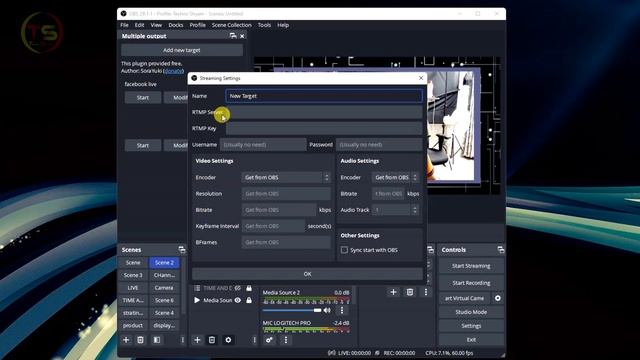Add a new scene with the Scenes plus icon
This screenshot has width=640, height=360.
point(126,340)
